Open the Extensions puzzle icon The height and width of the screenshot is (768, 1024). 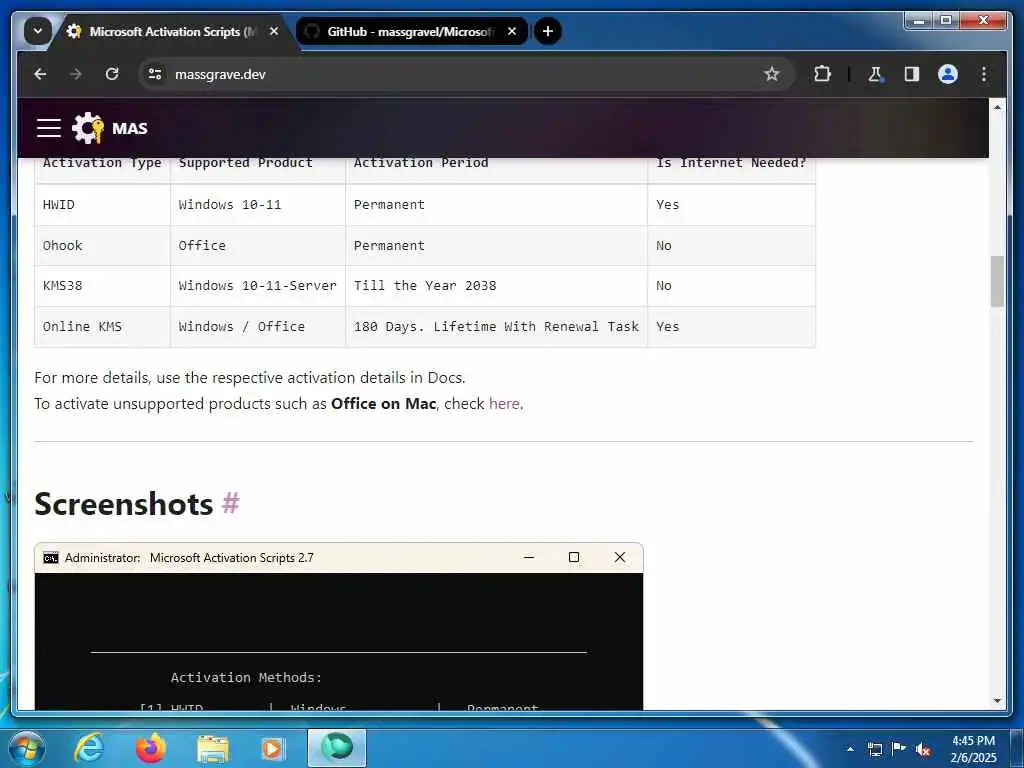tap(822, 74)
